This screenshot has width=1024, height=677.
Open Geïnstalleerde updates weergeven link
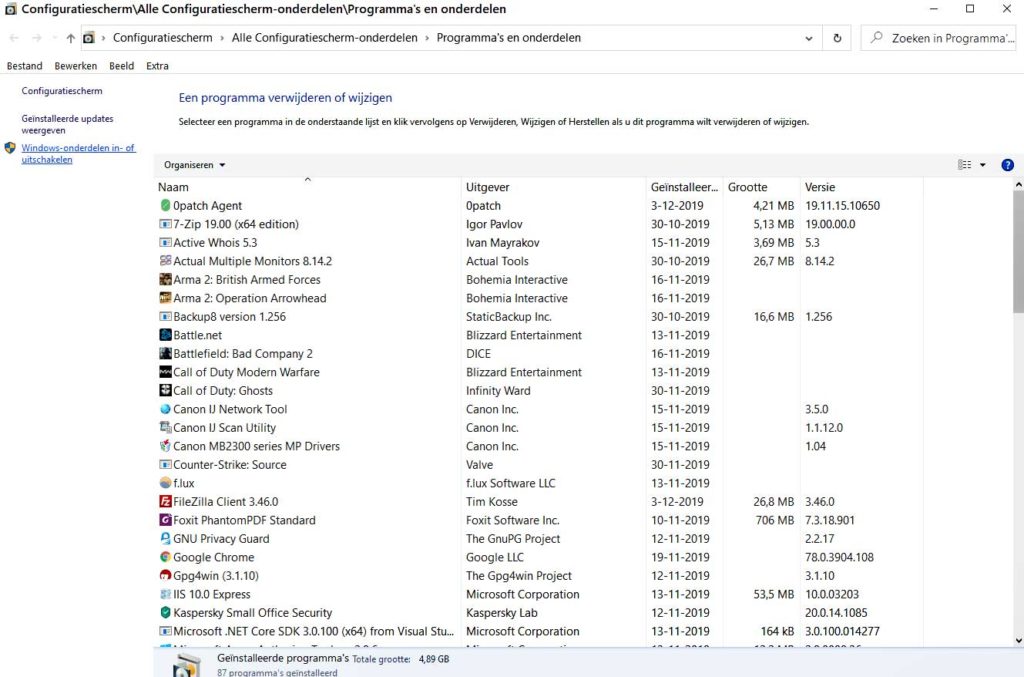(x=67, y=124)
